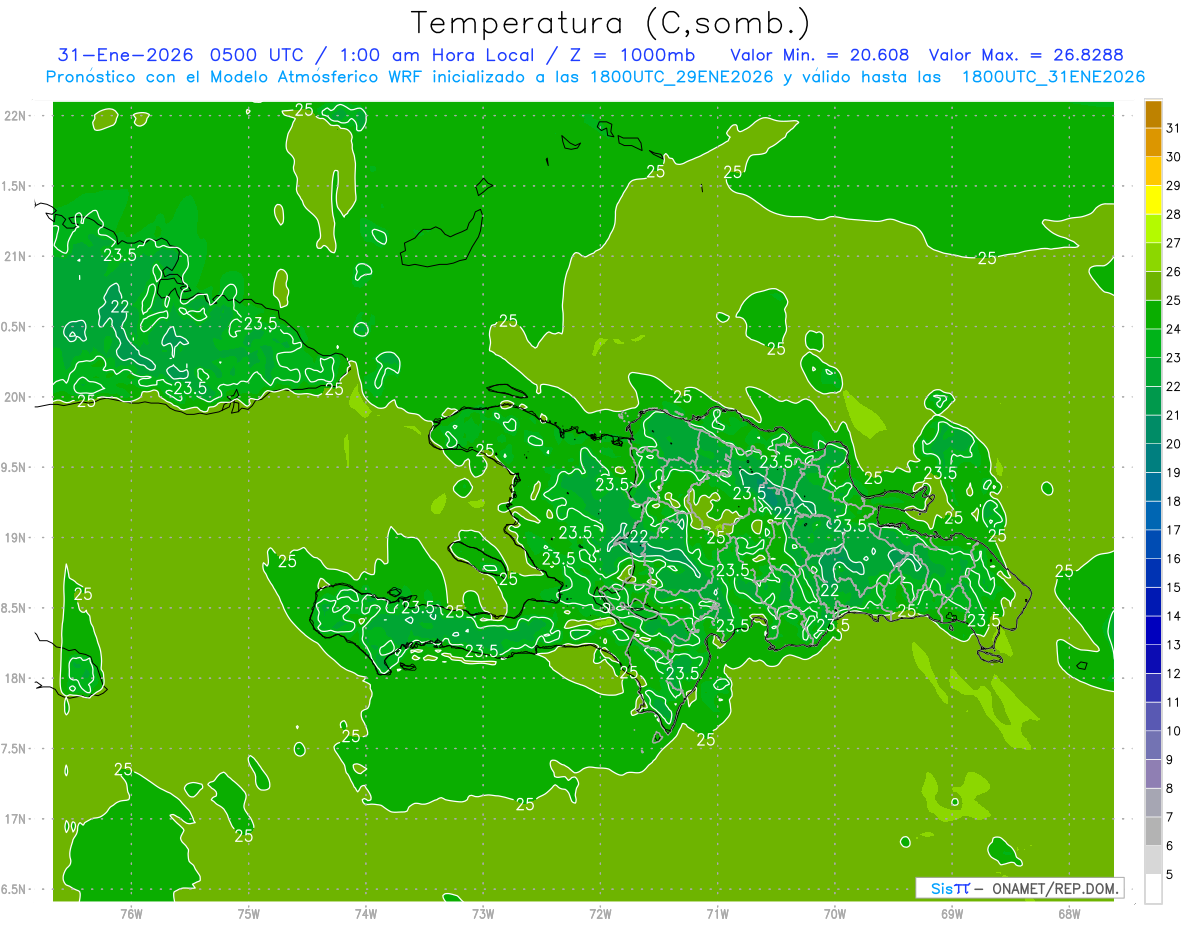
Task: Click the title 'Temperatura (C,somb.)'
Action: pos(610,23)
